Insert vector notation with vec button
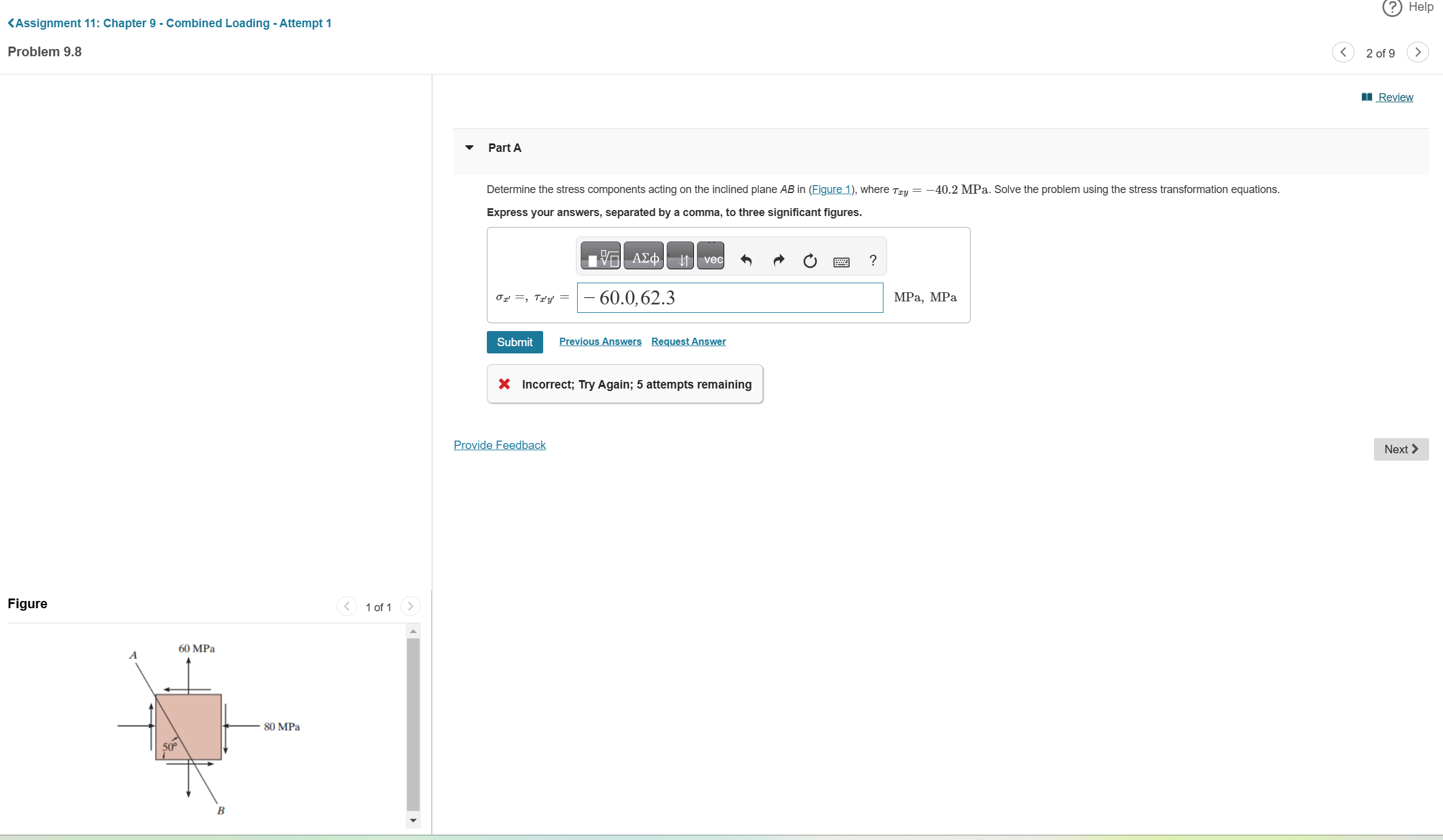The image size is (1443, 840). tap(710, 255)
